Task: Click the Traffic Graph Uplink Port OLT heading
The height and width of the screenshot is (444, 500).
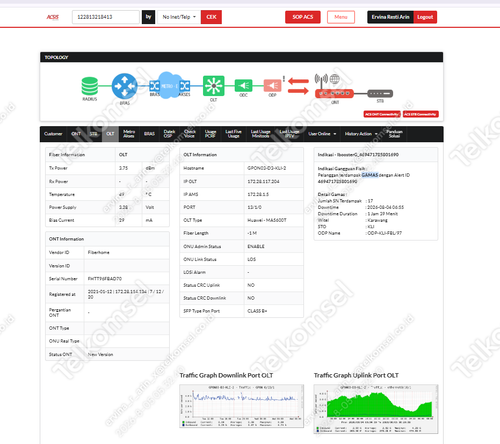Action: pyautogui.click(x=356, y=375)
